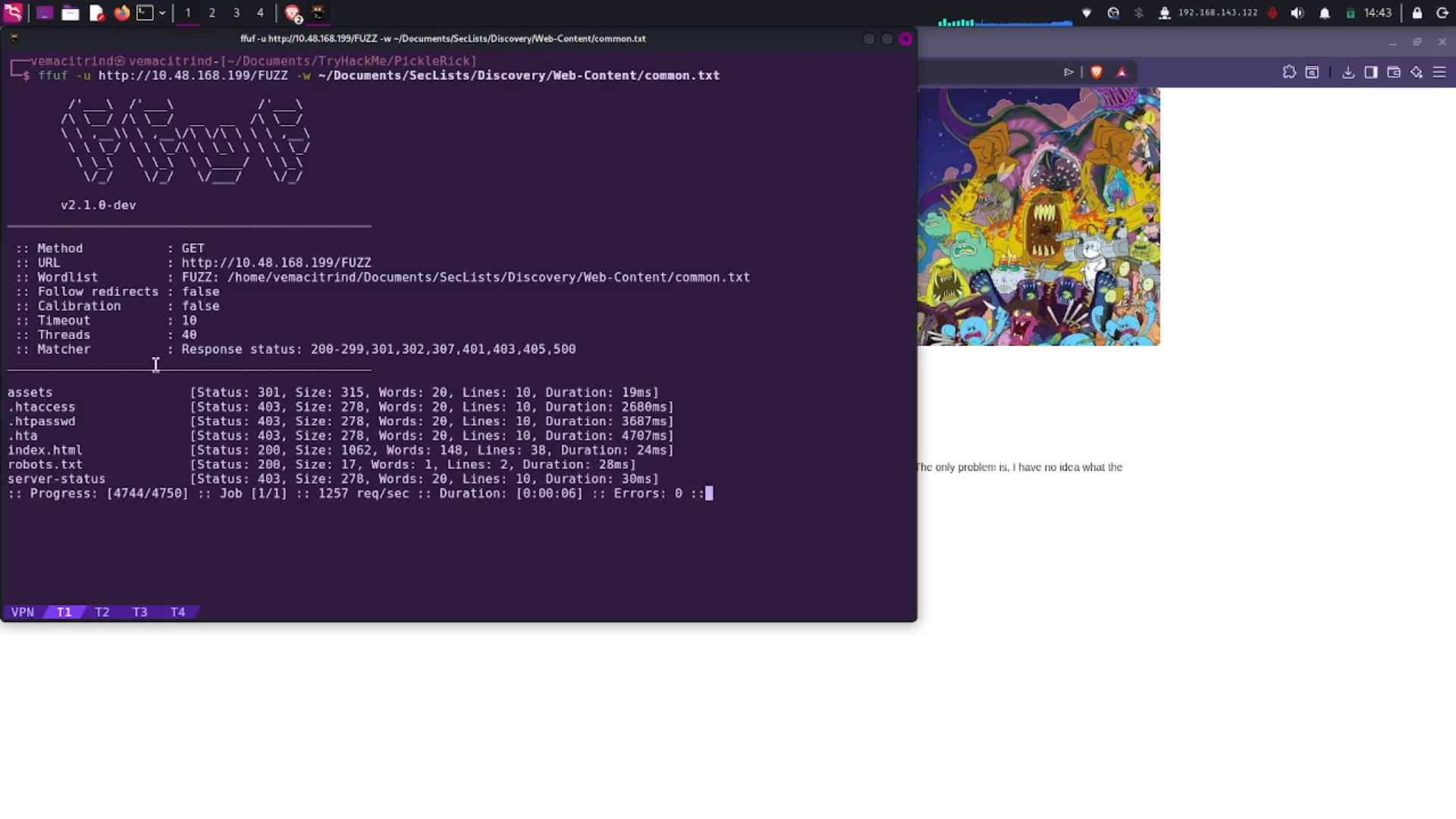Open Brave Rewards triangle icon
This screenshot has width=1456, height=819.
(1122, 72)
